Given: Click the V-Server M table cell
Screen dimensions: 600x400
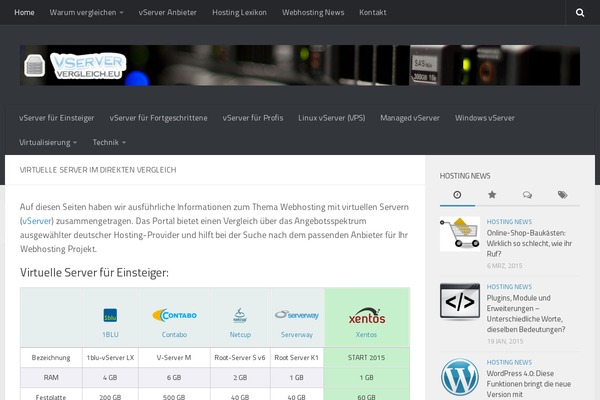Looking at the screenshot, I should (174, 358).
